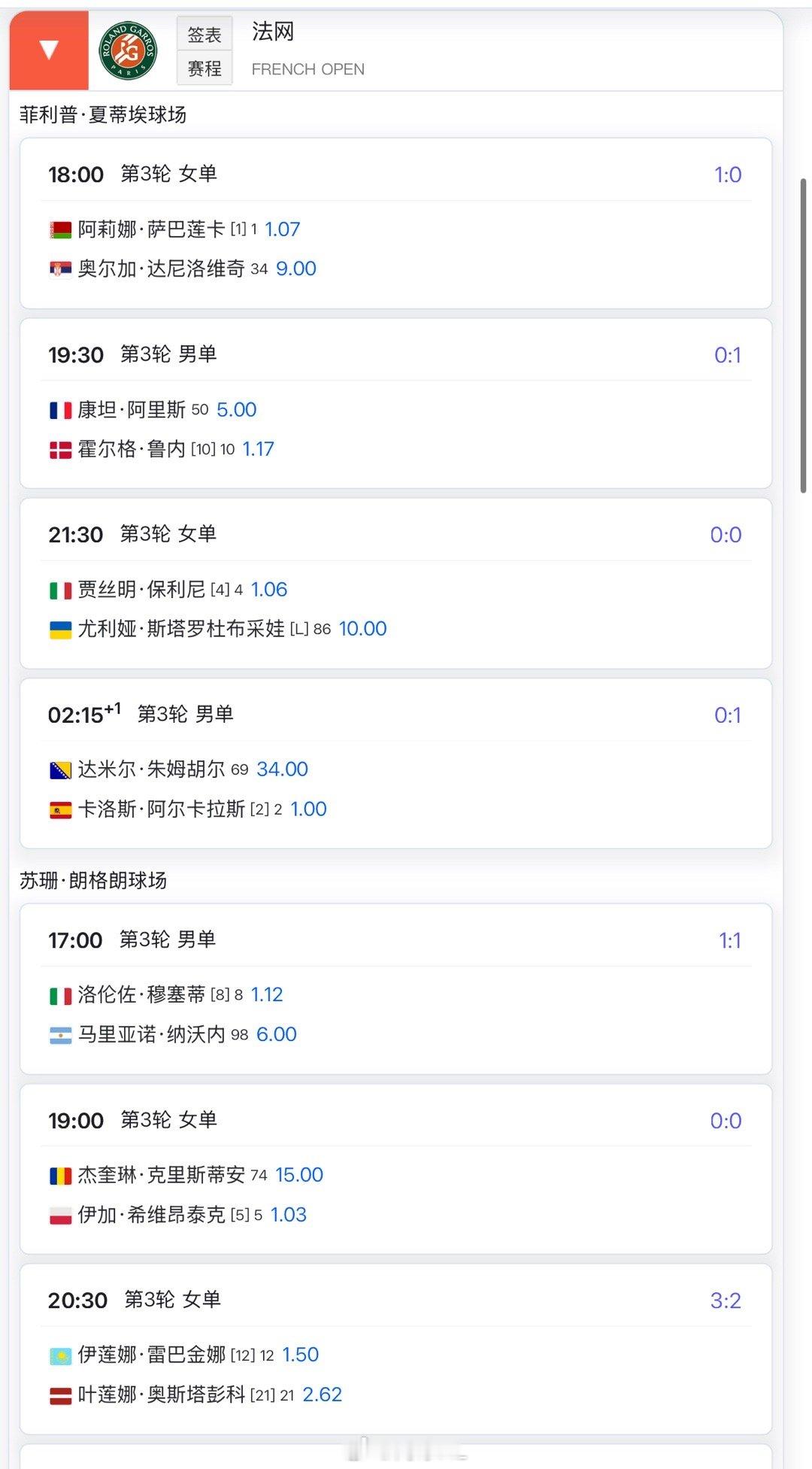
Task: Open the 1:0 head-to-head for the 18:00 match
Action: 728,175
